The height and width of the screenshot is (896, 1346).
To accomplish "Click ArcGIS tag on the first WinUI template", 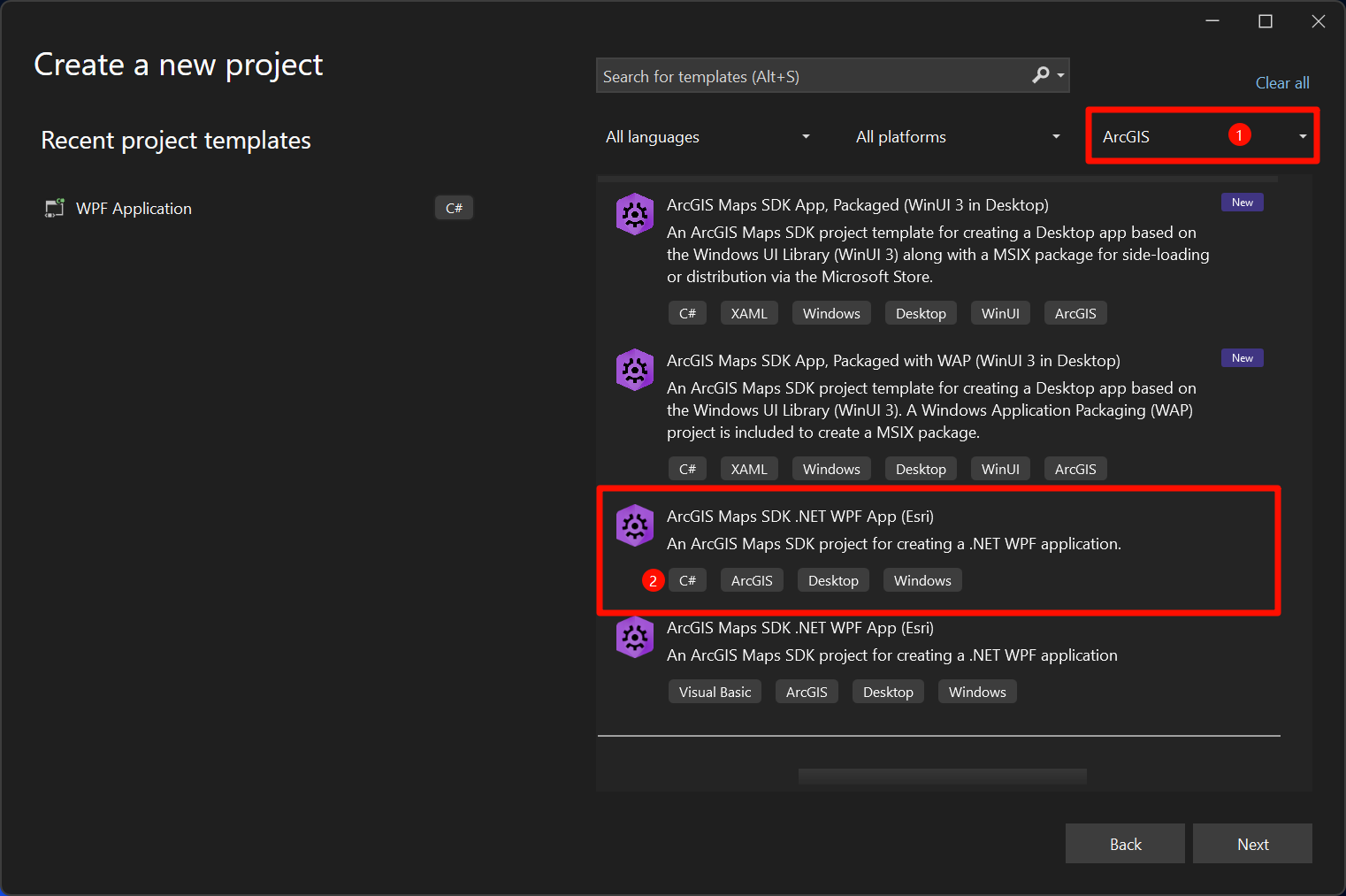I will [1075, 313].
